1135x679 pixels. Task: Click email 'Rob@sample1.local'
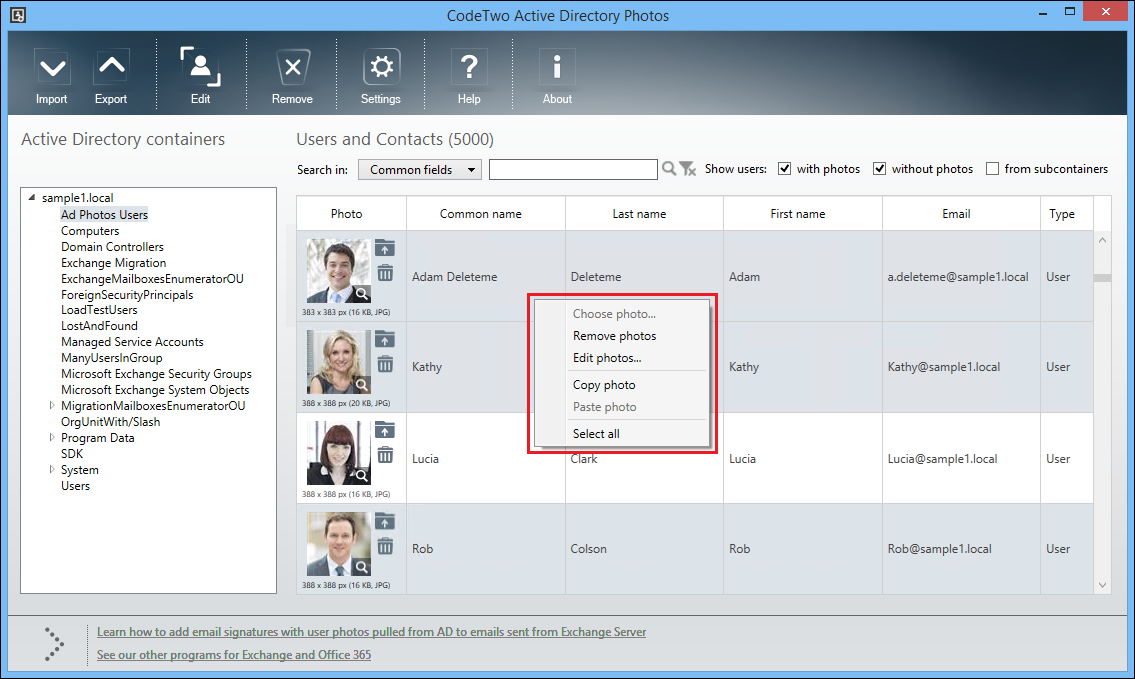(940, 549)
